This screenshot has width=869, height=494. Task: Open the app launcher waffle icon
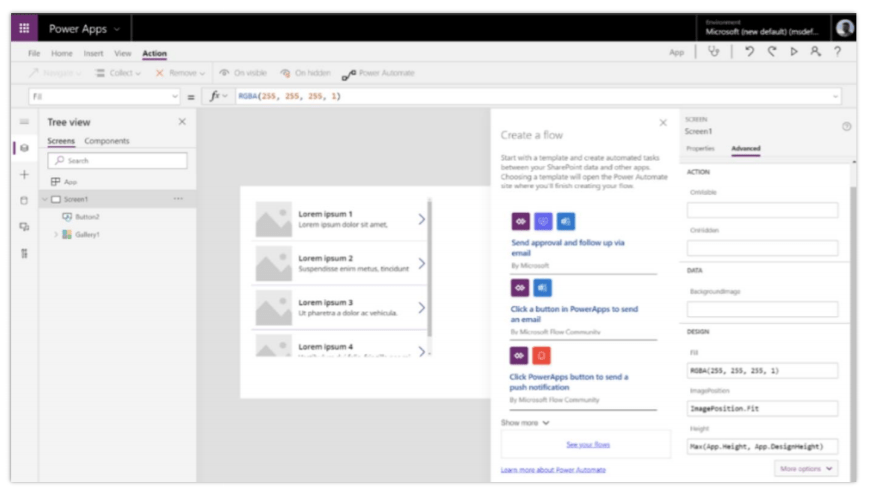click(x=24, y=29)
